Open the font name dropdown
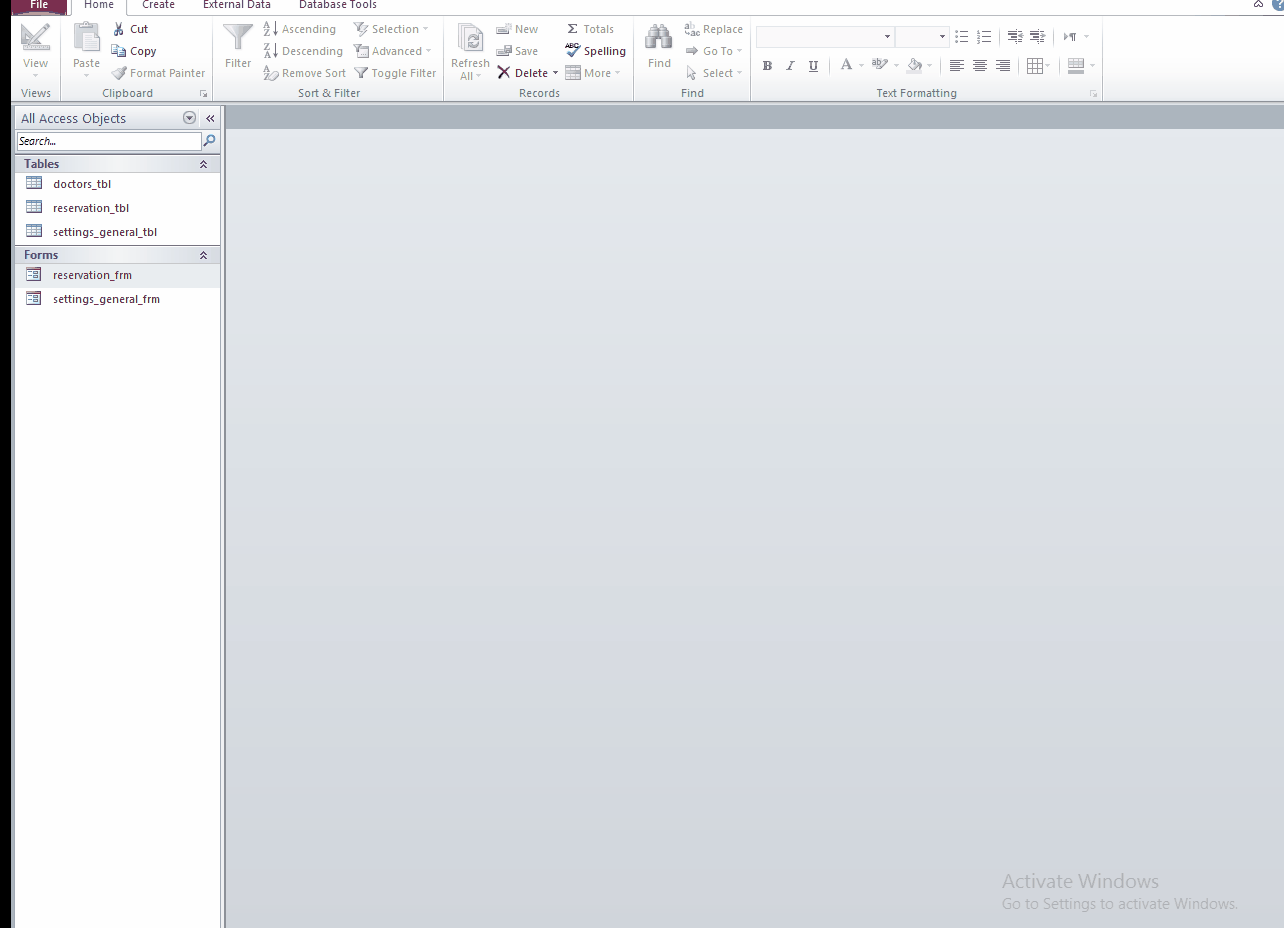This screenshot has height=928, width=1284. click(887, 37)
